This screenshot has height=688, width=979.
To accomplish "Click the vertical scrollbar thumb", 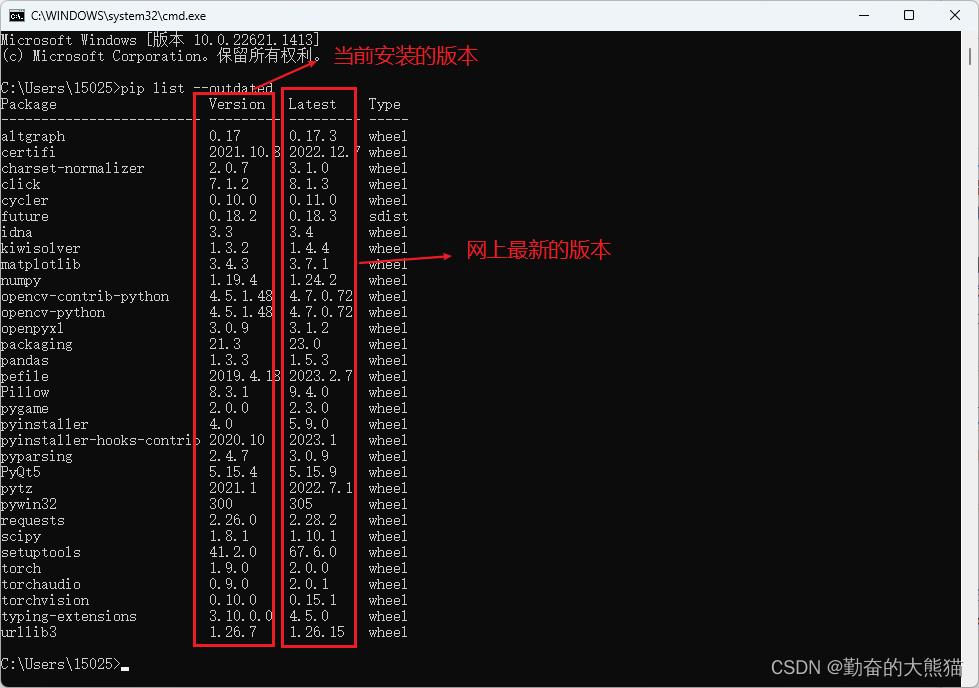I will (x=970, y=56).
